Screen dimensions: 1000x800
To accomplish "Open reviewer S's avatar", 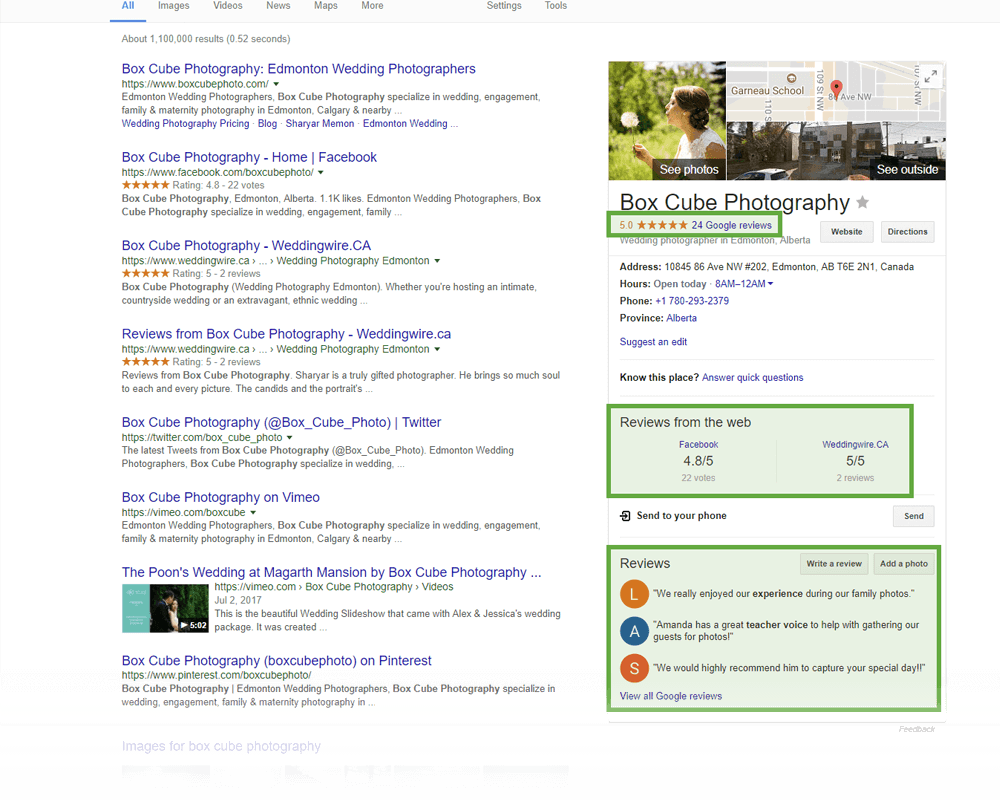I will tap(634, 668).
